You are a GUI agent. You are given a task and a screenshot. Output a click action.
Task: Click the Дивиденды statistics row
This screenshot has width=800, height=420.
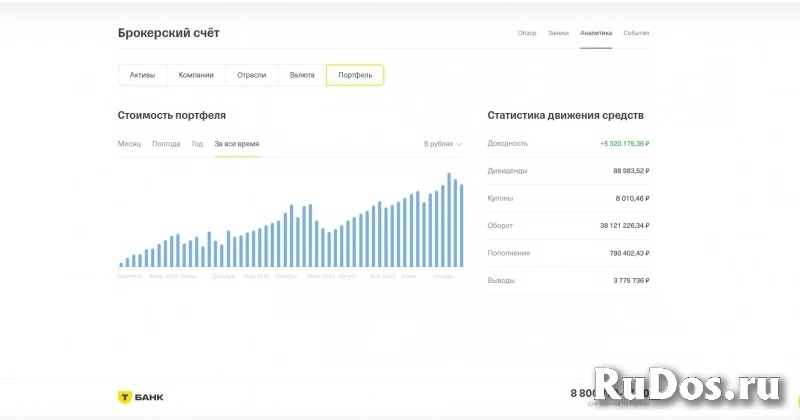(568, 171)
